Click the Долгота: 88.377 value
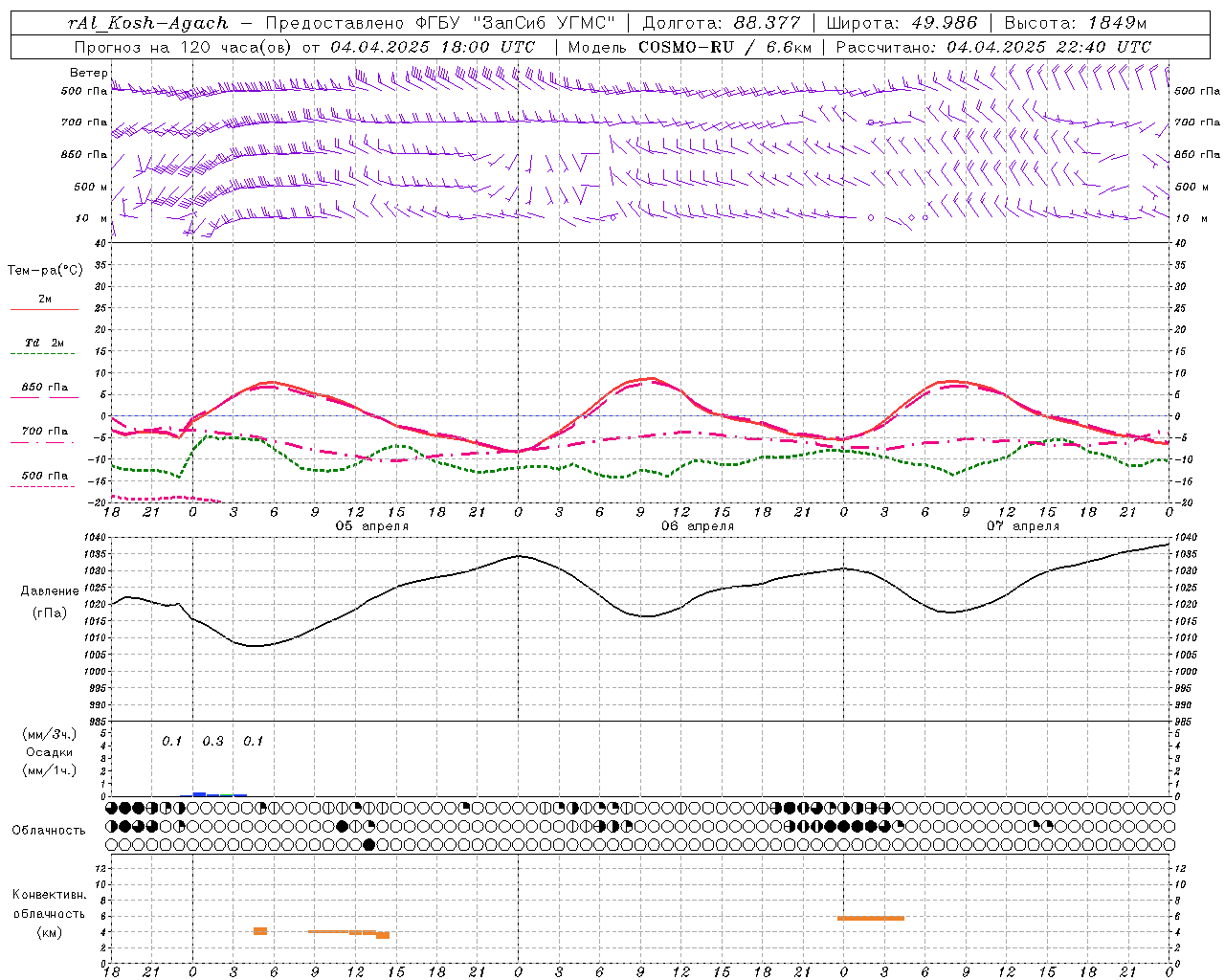Screen dimensions: 1225x980 click(x=724, y=23)
